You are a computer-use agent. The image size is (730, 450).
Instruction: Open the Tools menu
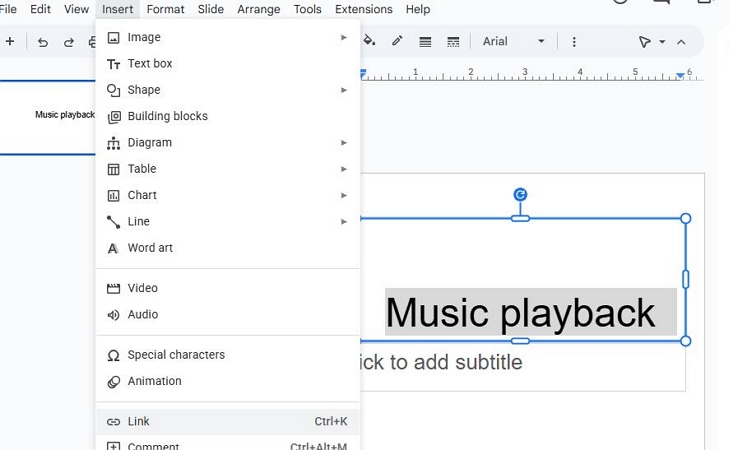[x=307, y=9]
